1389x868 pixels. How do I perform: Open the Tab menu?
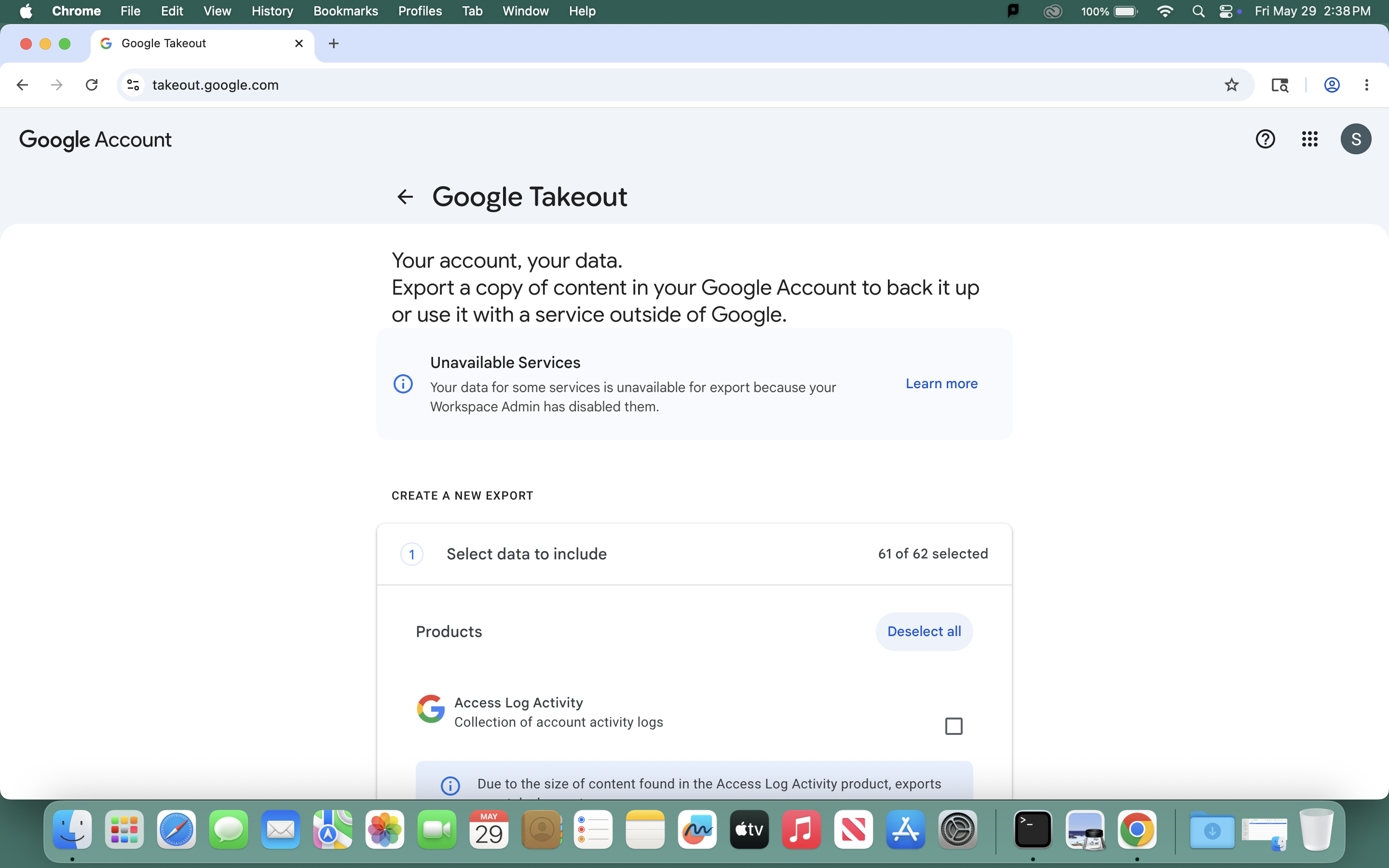[x=472, y=11]
